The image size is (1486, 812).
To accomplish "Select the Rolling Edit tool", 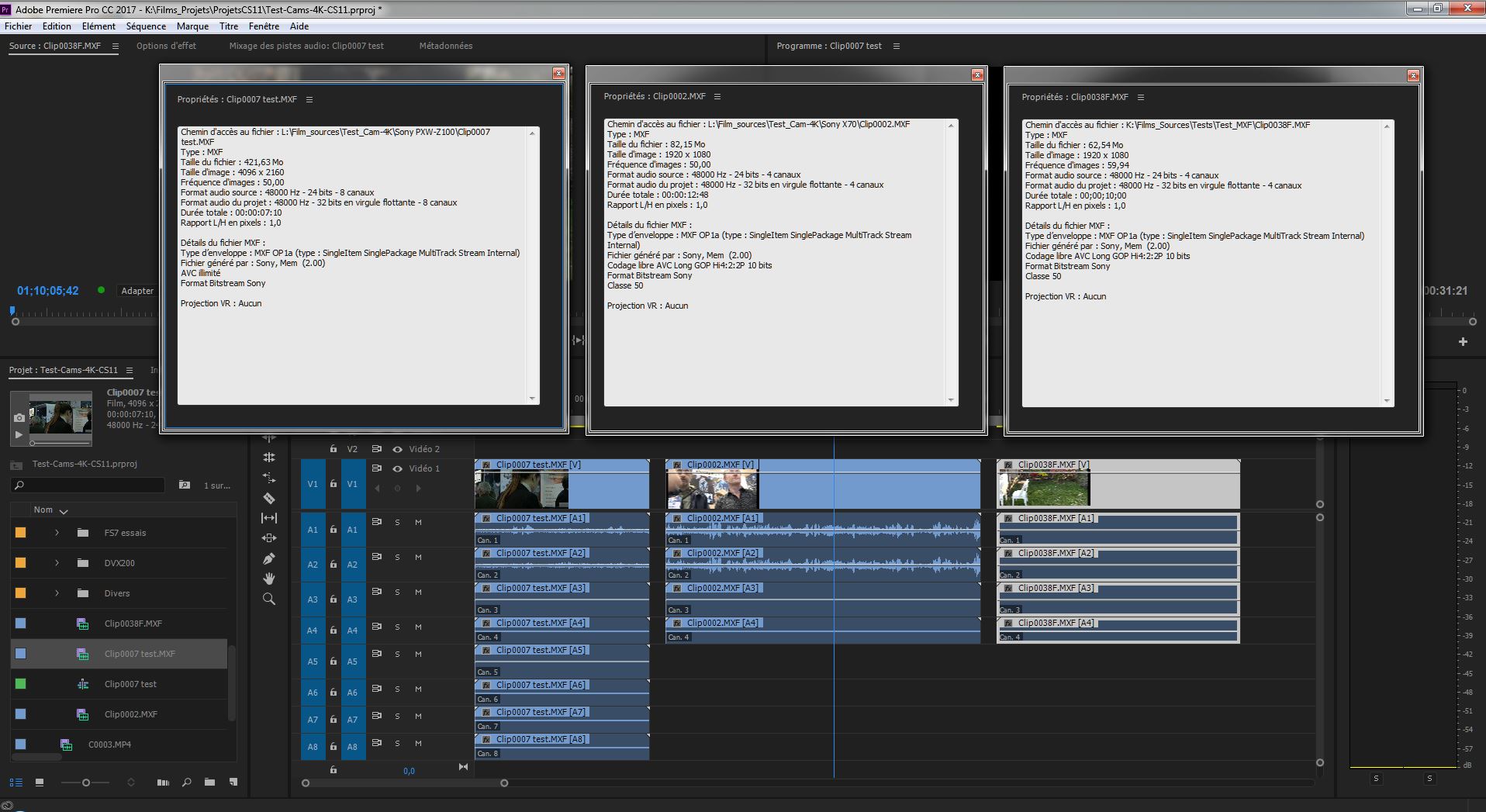I will tap(269, 458).
